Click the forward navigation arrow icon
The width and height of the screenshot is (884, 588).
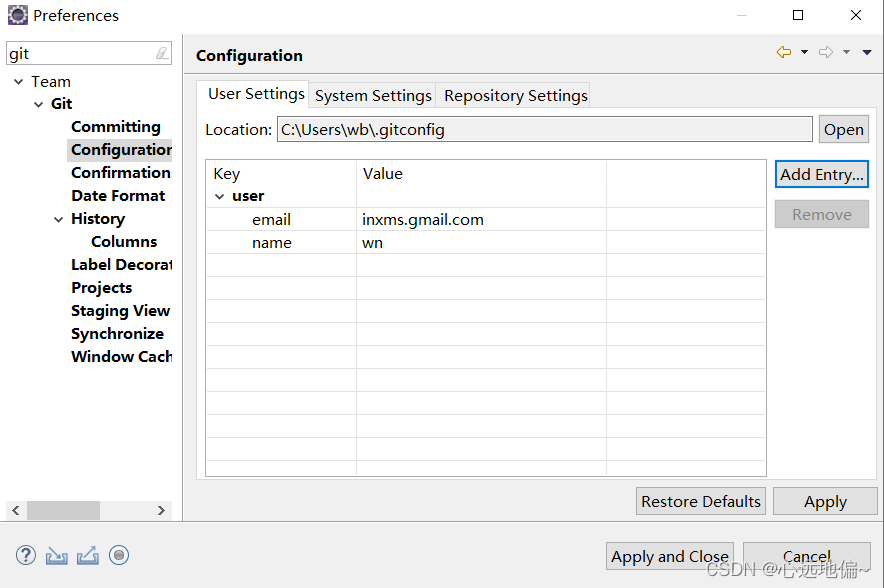826,52
